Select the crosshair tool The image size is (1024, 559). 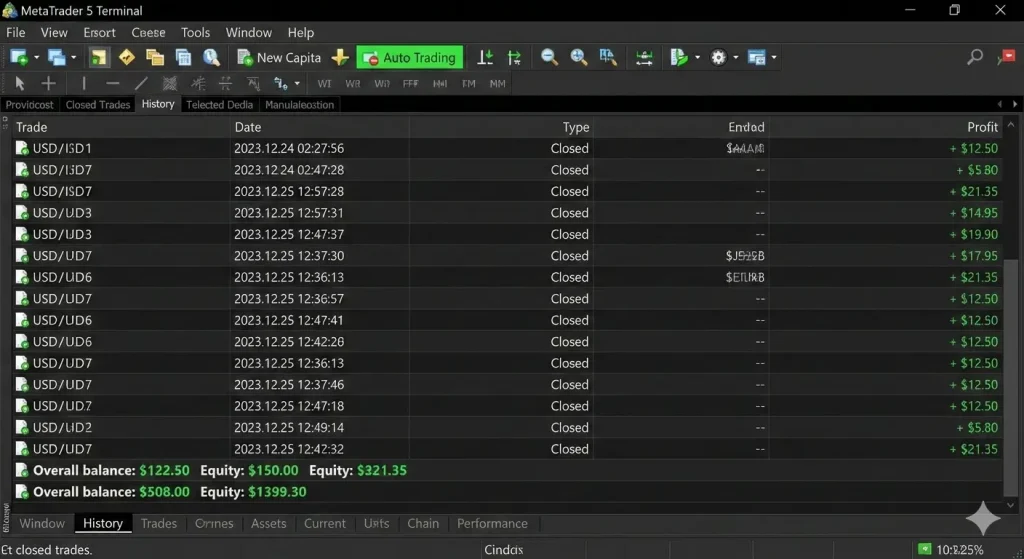[x=48, y=84]
